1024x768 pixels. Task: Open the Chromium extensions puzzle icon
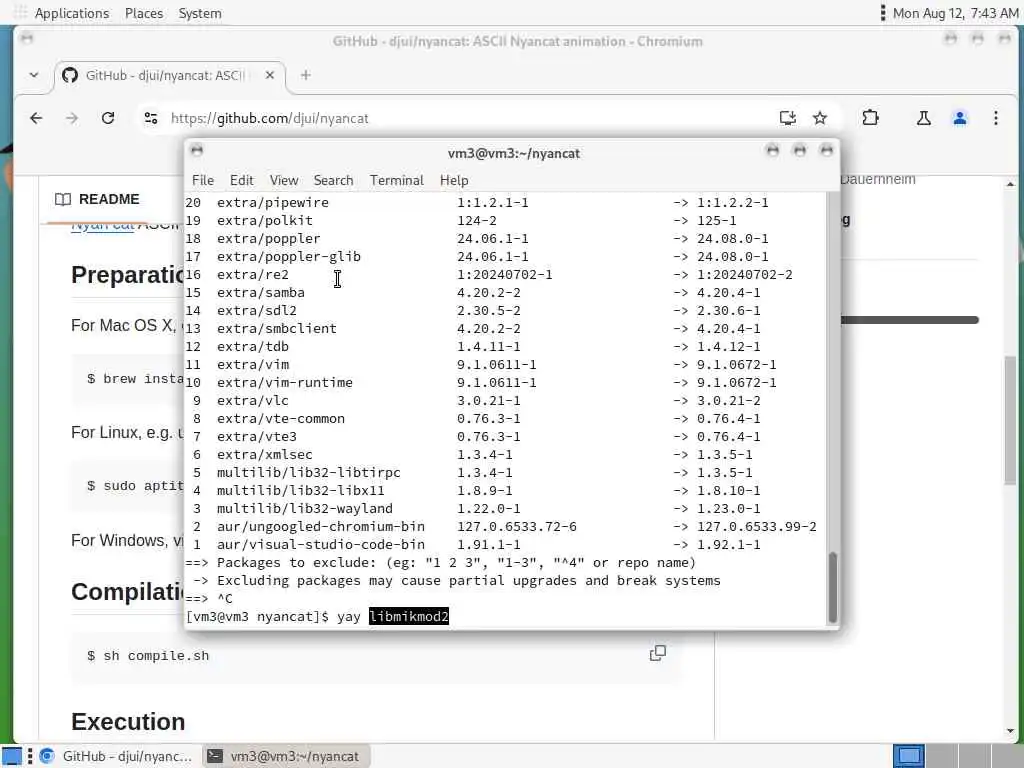coord(871,118)
